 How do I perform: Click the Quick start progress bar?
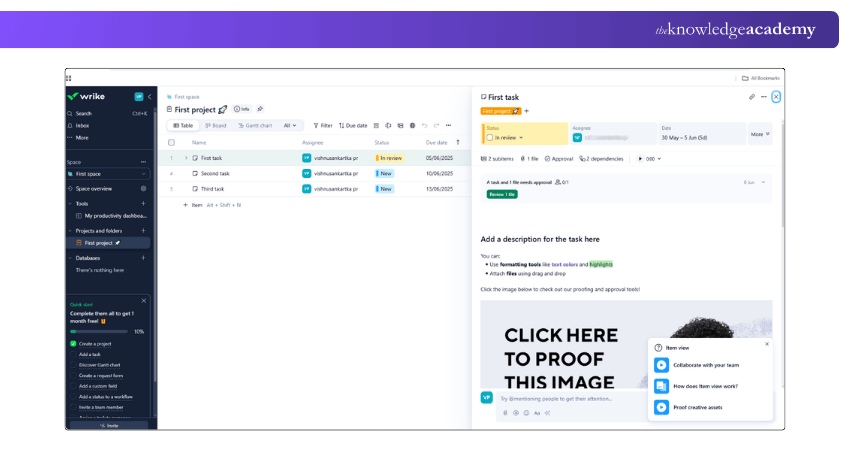(x=99, y=331)
